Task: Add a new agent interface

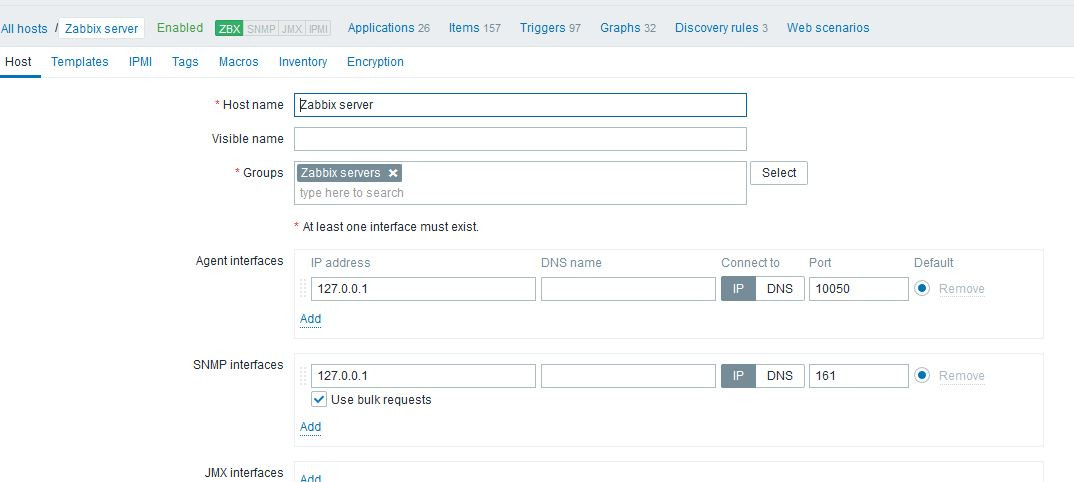Action: pos(310,319)
